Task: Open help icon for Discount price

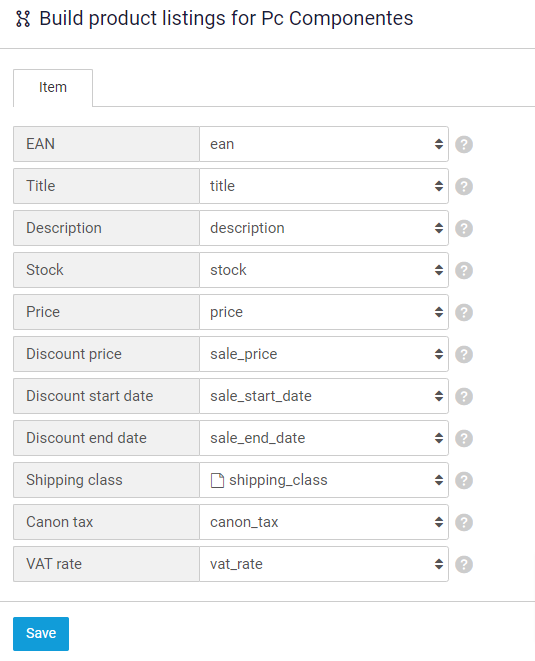Action: [464, 355]
